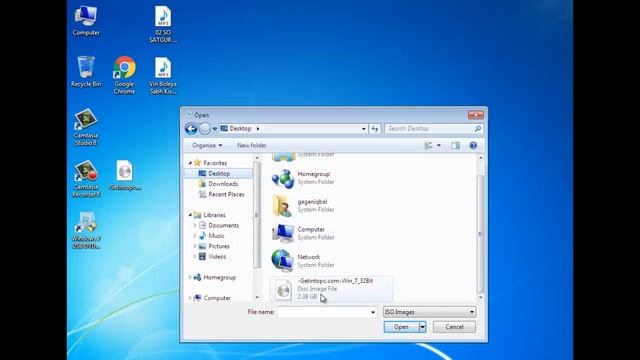Select Documents in Libraries

(223, 225)
